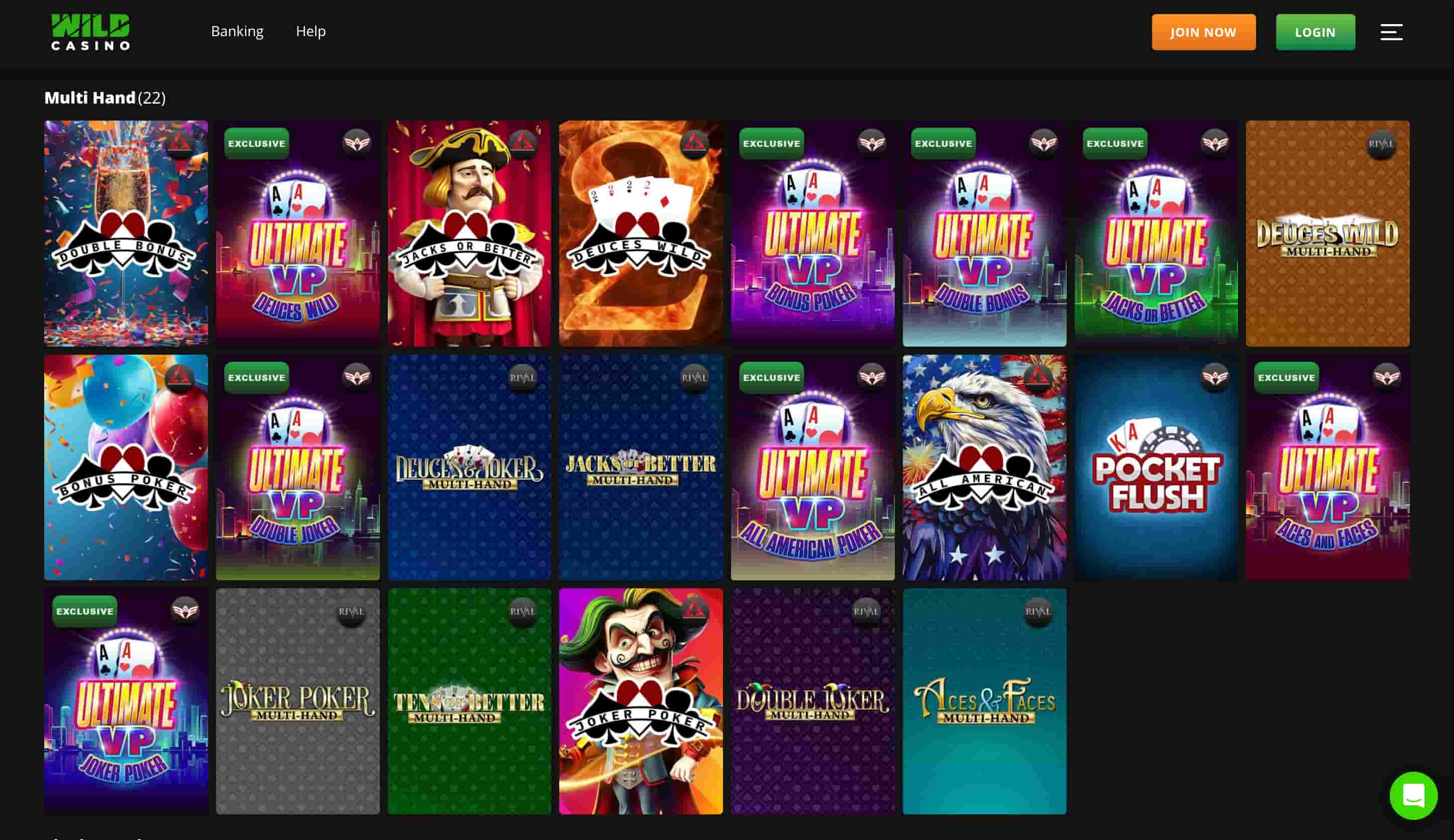
Task: Open the hamburger navigation menu
Action: [1392, 32]
